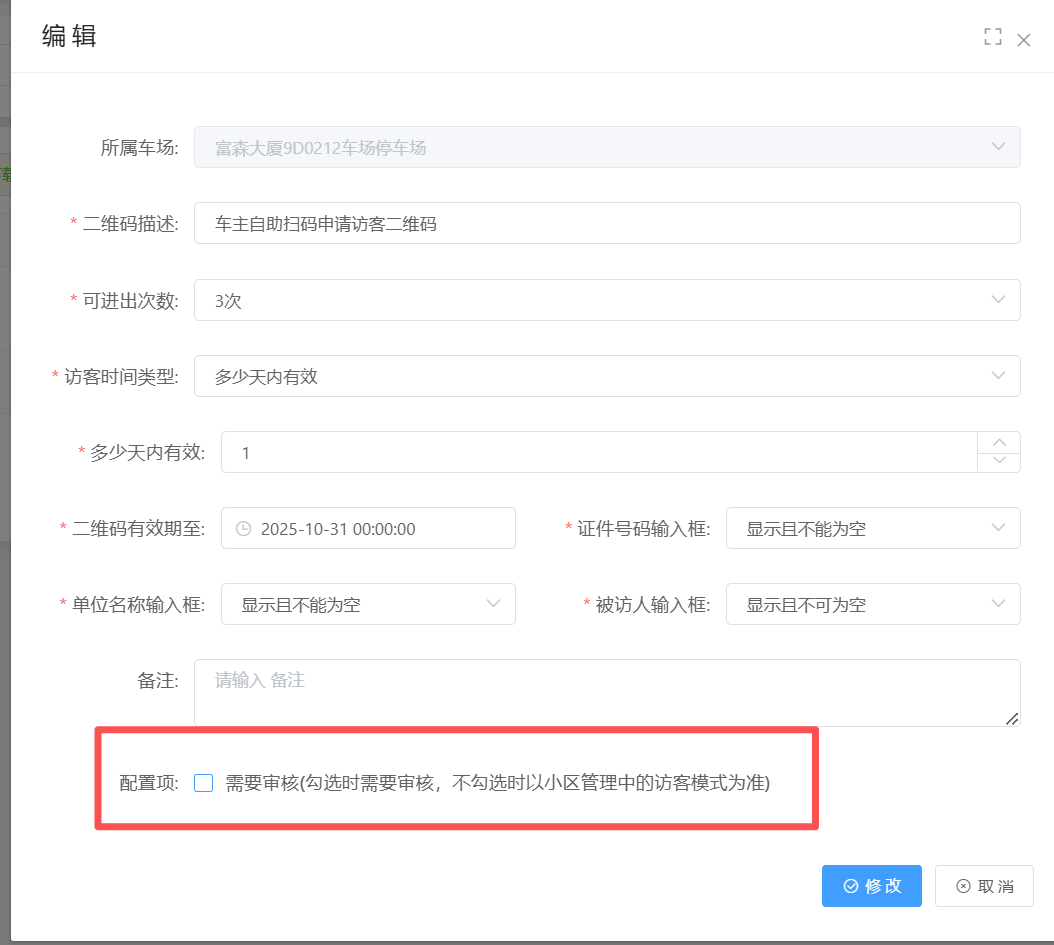Click the chevron arrow of 单位名称输入框 select
This screenshot has height=945, width=1054.
pos(493,604)
